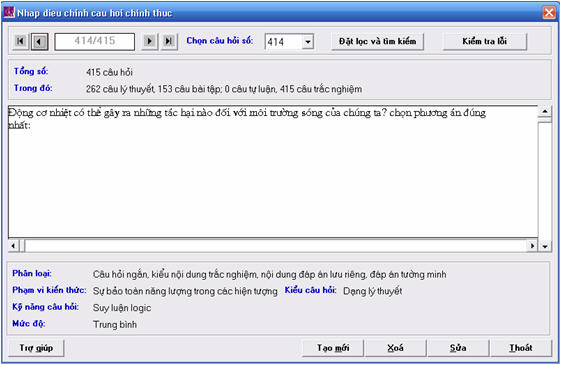Image resolution: width=561 pixels, height=365 pixels.
Task: Click the 'Chọn câu hỏi số:' label
Action: [x=220, y=41]
